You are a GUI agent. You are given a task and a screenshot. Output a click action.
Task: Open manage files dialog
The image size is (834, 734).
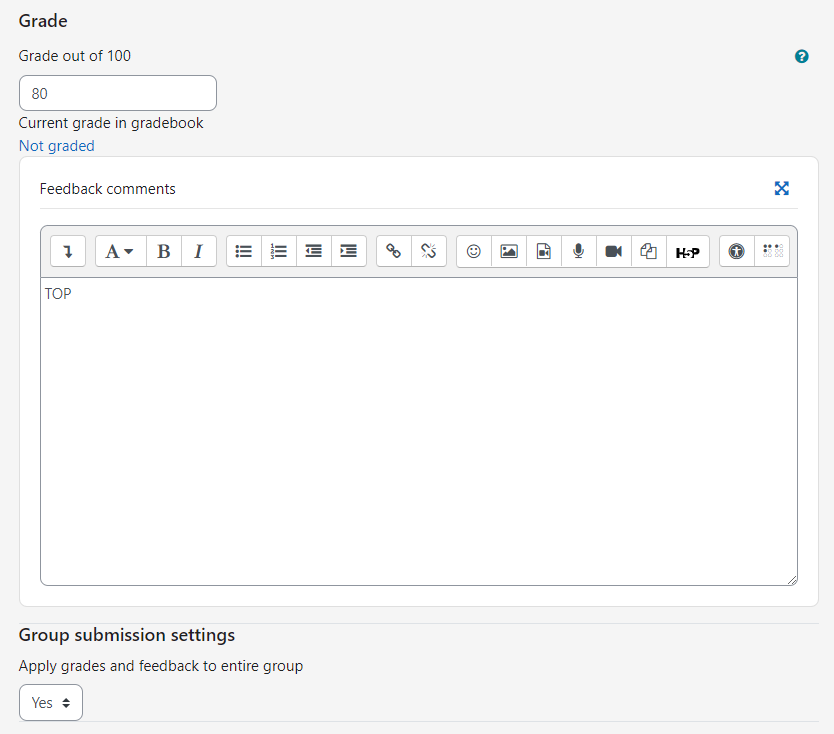tap(649, 251)
